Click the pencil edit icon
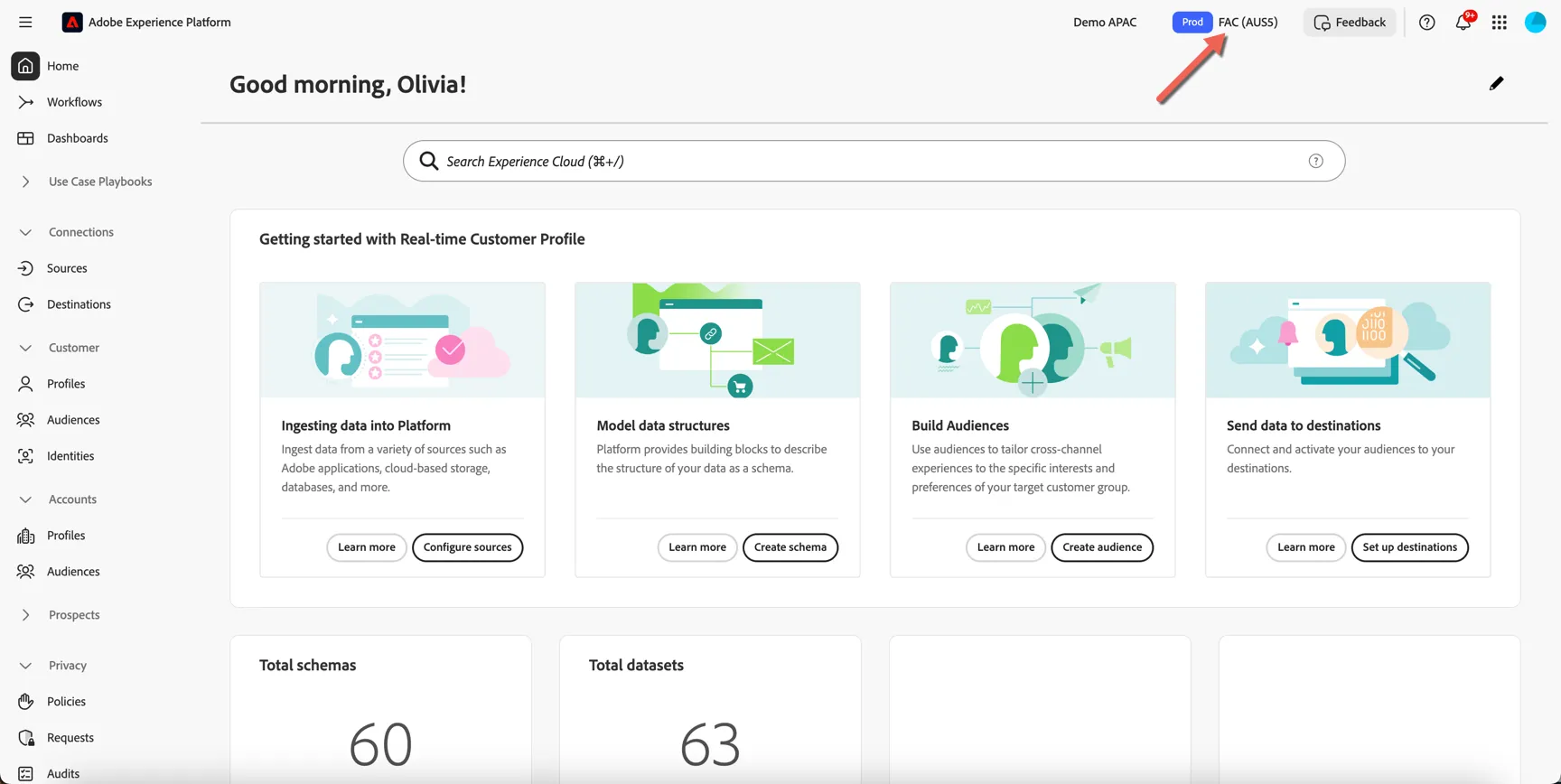The width and height of the screenshot is (1561, 784). coord(1497,83)
